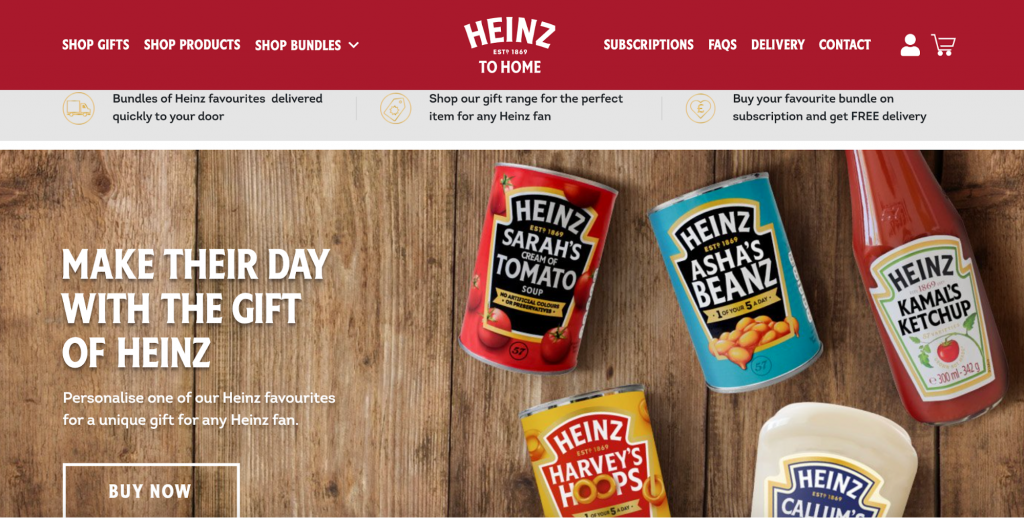
Task: Open Shop Products page
Action: (192, 45)
